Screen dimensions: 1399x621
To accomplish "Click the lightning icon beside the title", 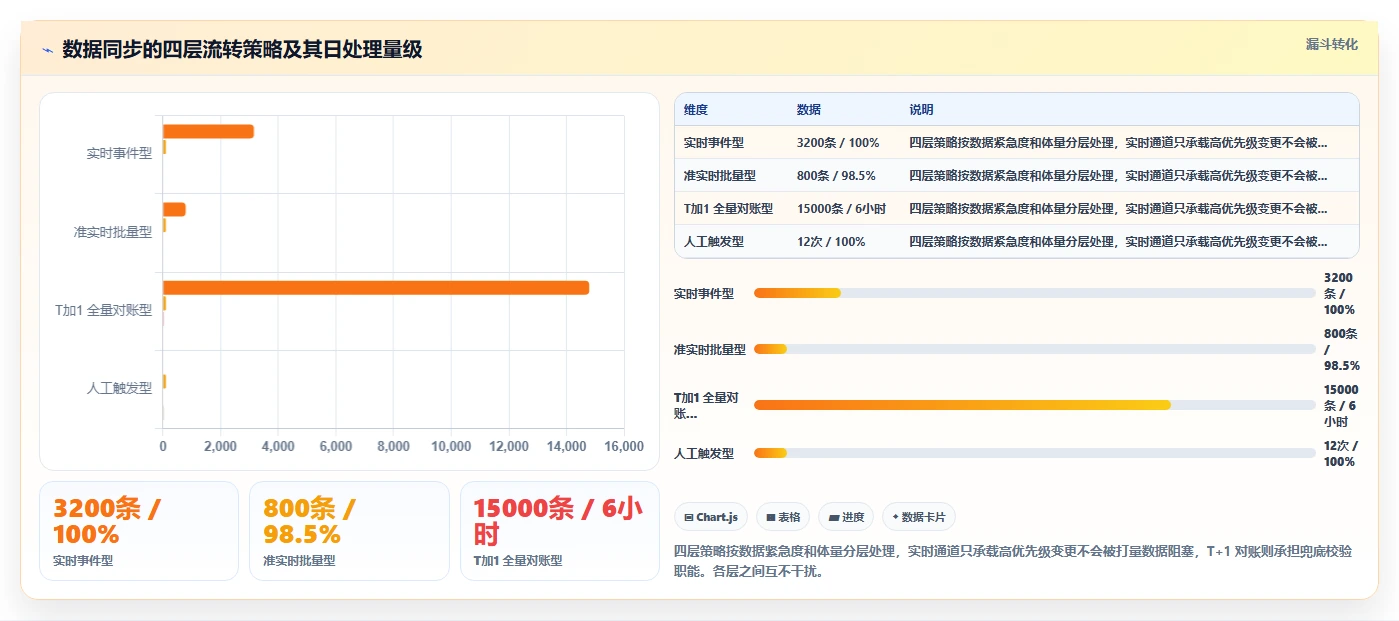I will pos(47,50).
